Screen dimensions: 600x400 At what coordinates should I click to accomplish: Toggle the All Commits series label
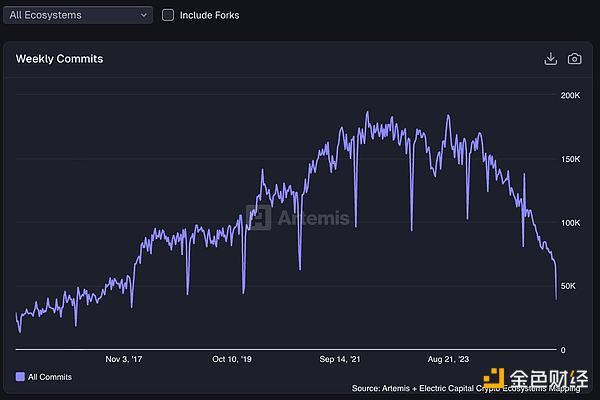(50, 377)
